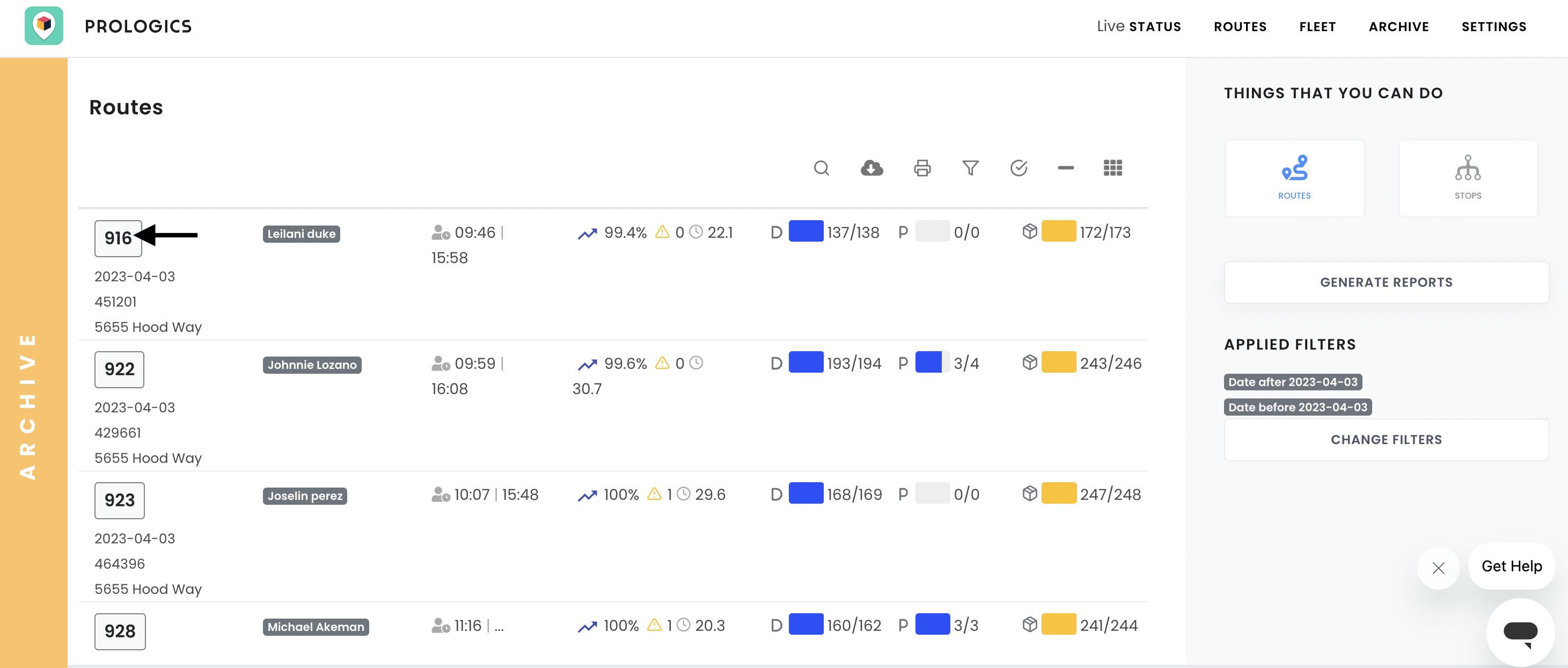Open the Live Status menu
Screen dimensions: 1568x668
[1138, 26]
